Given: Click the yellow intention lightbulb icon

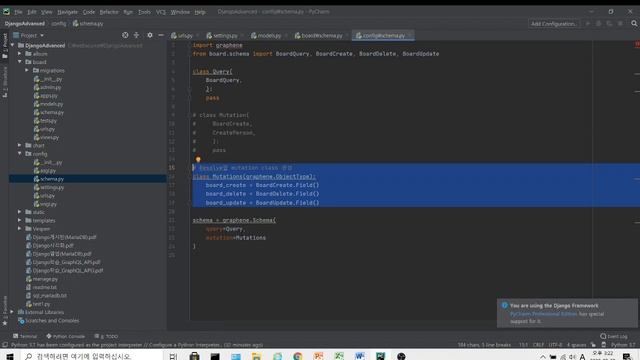Looking at the screenshot, I should (198, 160).
